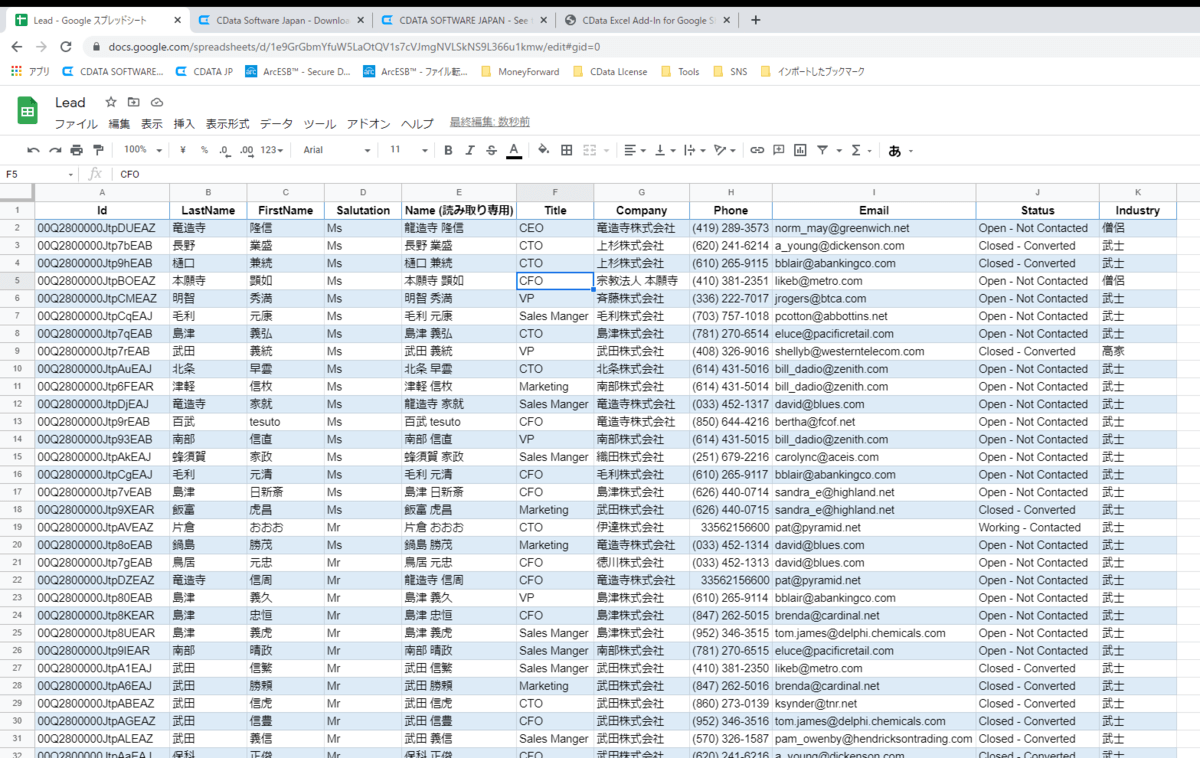Click the text color underlined A
Viewport: 1200px width, 758px height.
pos(514,150)
